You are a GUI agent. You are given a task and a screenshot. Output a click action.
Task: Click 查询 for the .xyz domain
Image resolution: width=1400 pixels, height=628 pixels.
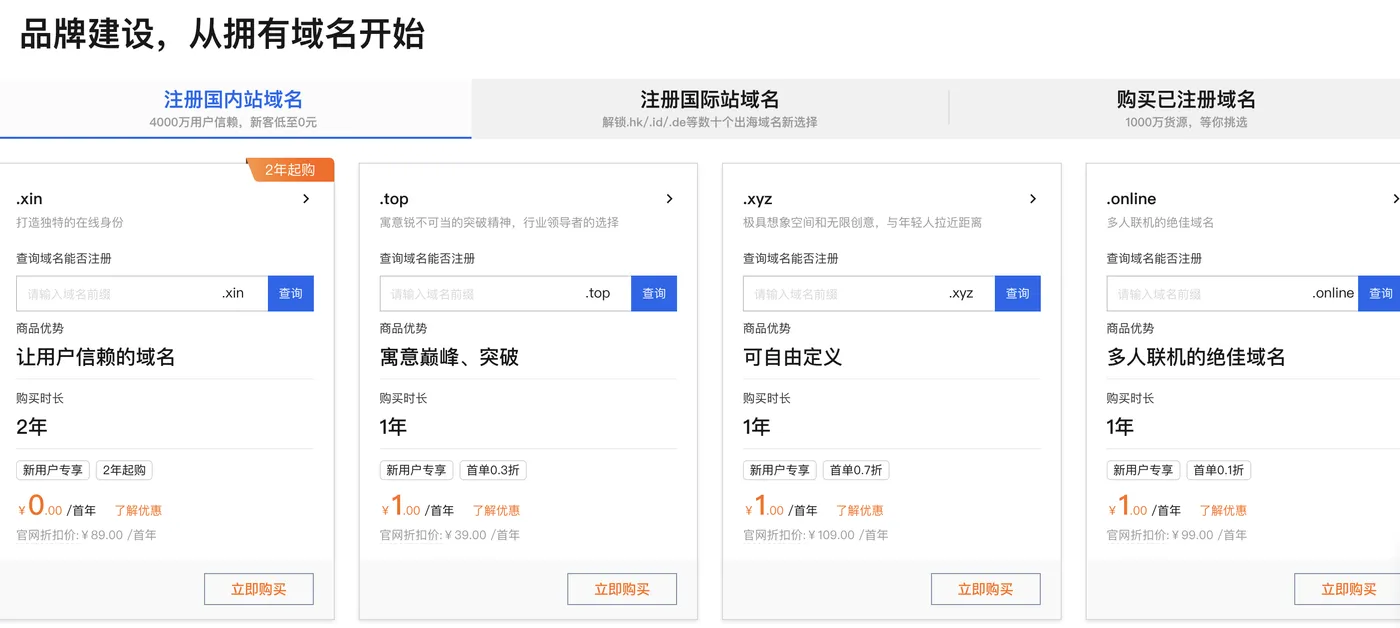click(1018, 293)
